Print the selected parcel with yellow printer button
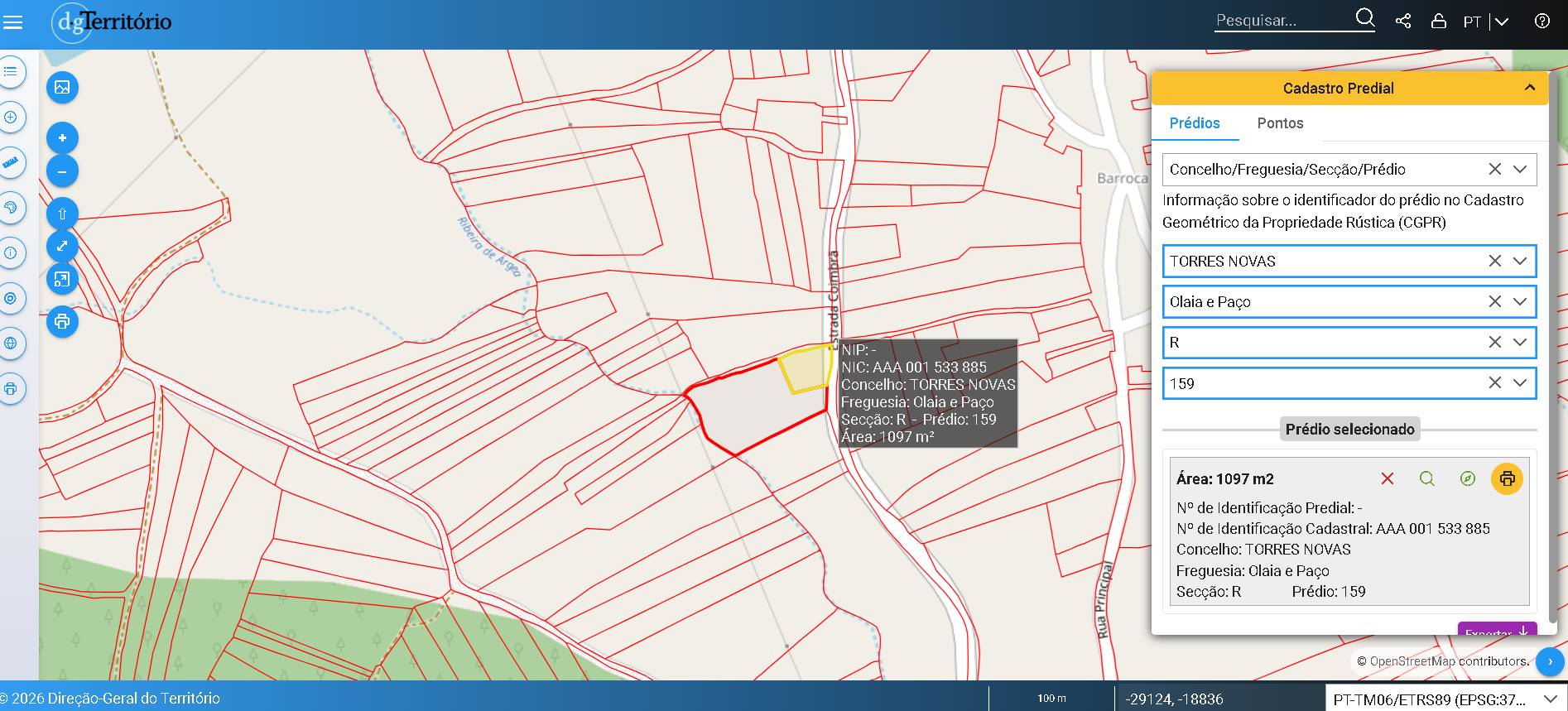Screen dimensions: 1568x711 1507,478
